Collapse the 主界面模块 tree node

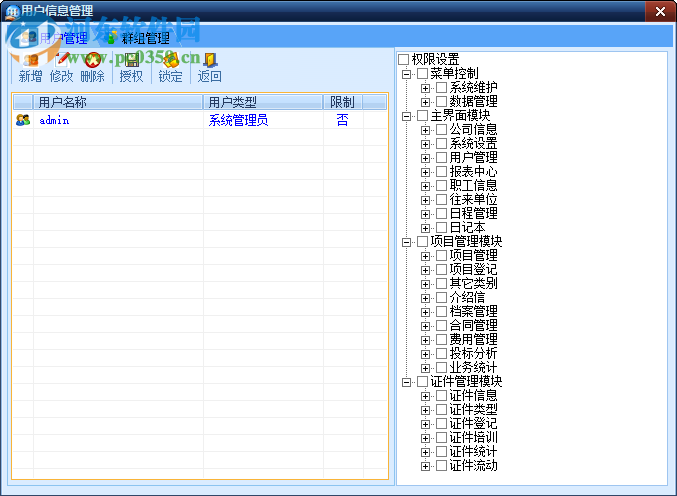[x=406, y=116]
